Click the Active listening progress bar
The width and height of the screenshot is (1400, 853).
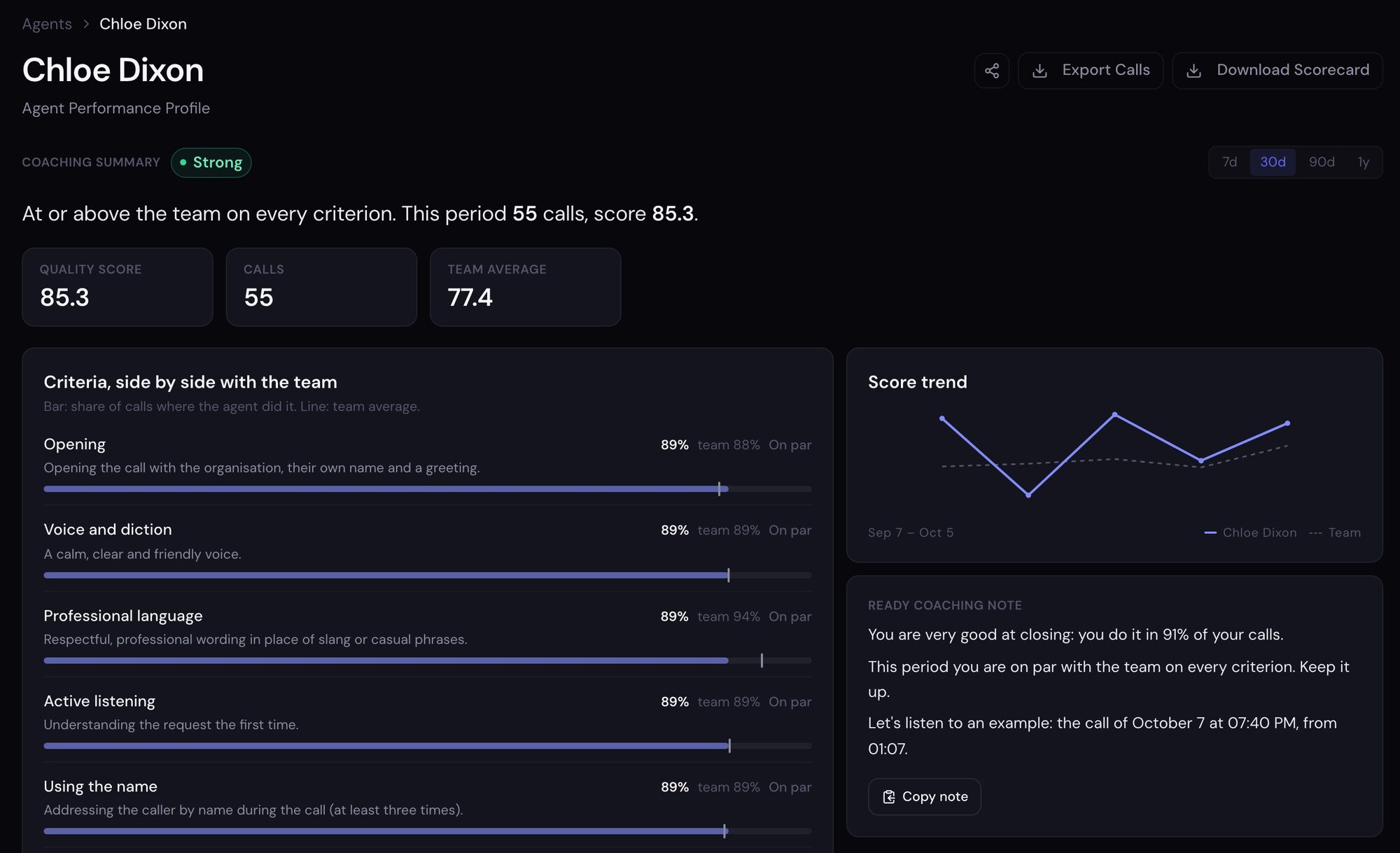(428, 746)
